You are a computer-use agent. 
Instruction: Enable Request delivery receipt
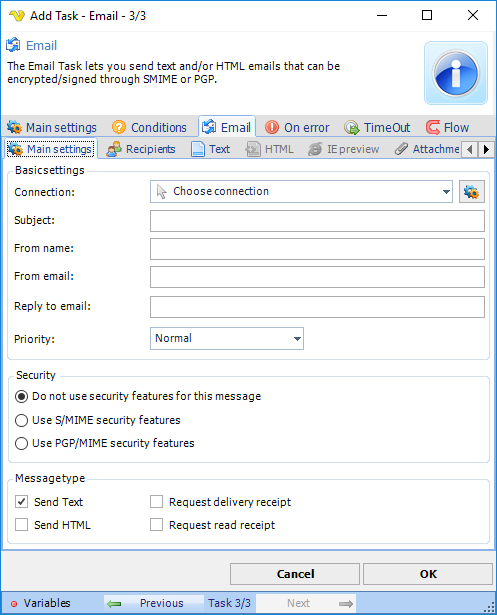click(157, 502)
